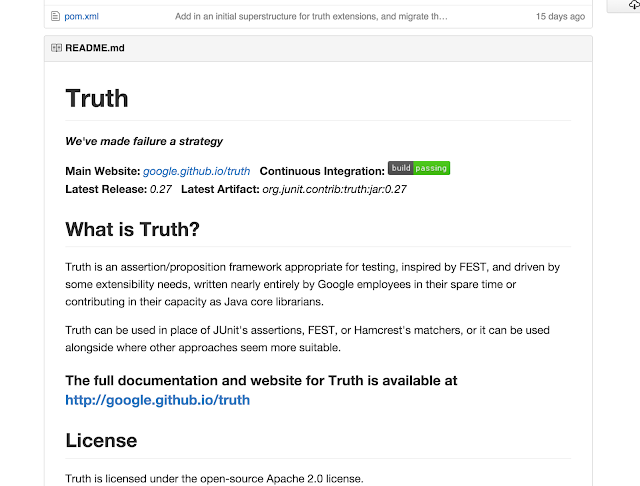Image resolution: width=640 pixels, height=486 pixels.
Task: Click the paragraph starting 'Truth can be used in place'
Action: click(x=307, y=339)
